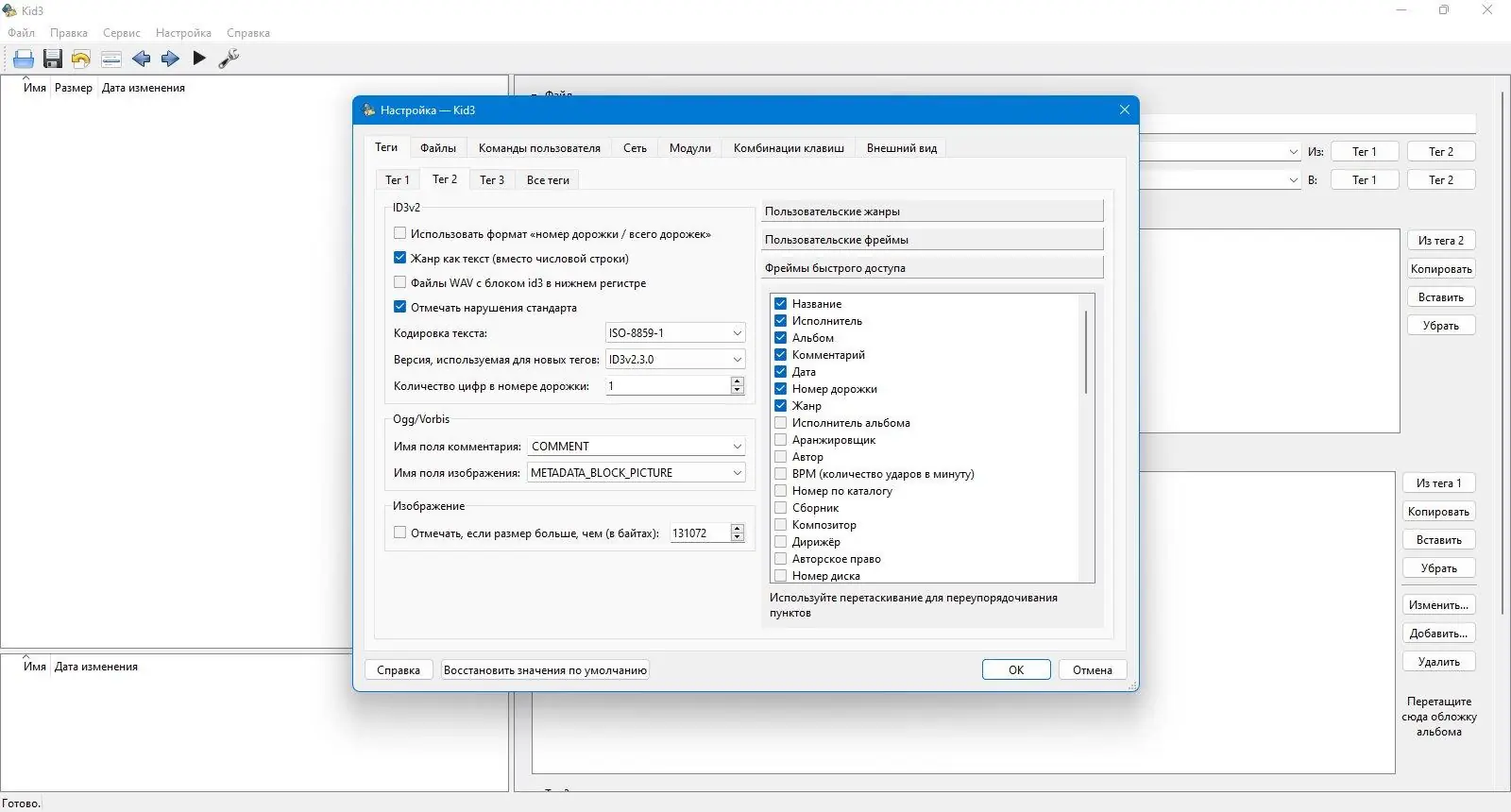
Task: Revert changes using the undo arrow icon
Action: tap(81, 59)
